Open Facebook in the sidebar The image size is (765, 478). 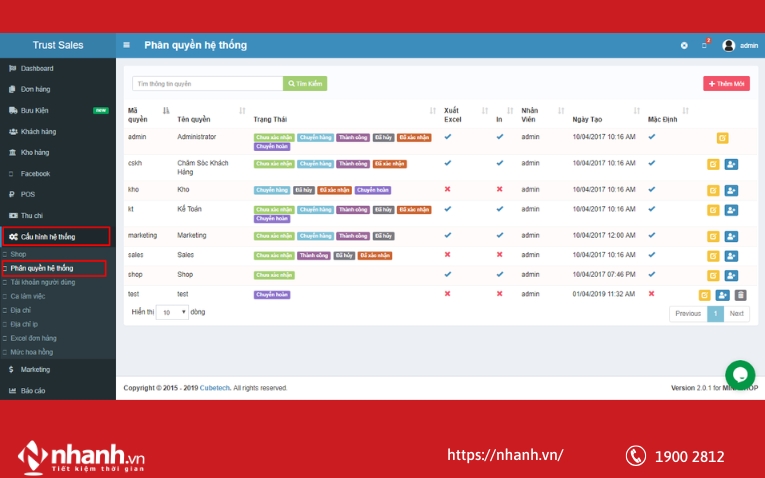58,174
